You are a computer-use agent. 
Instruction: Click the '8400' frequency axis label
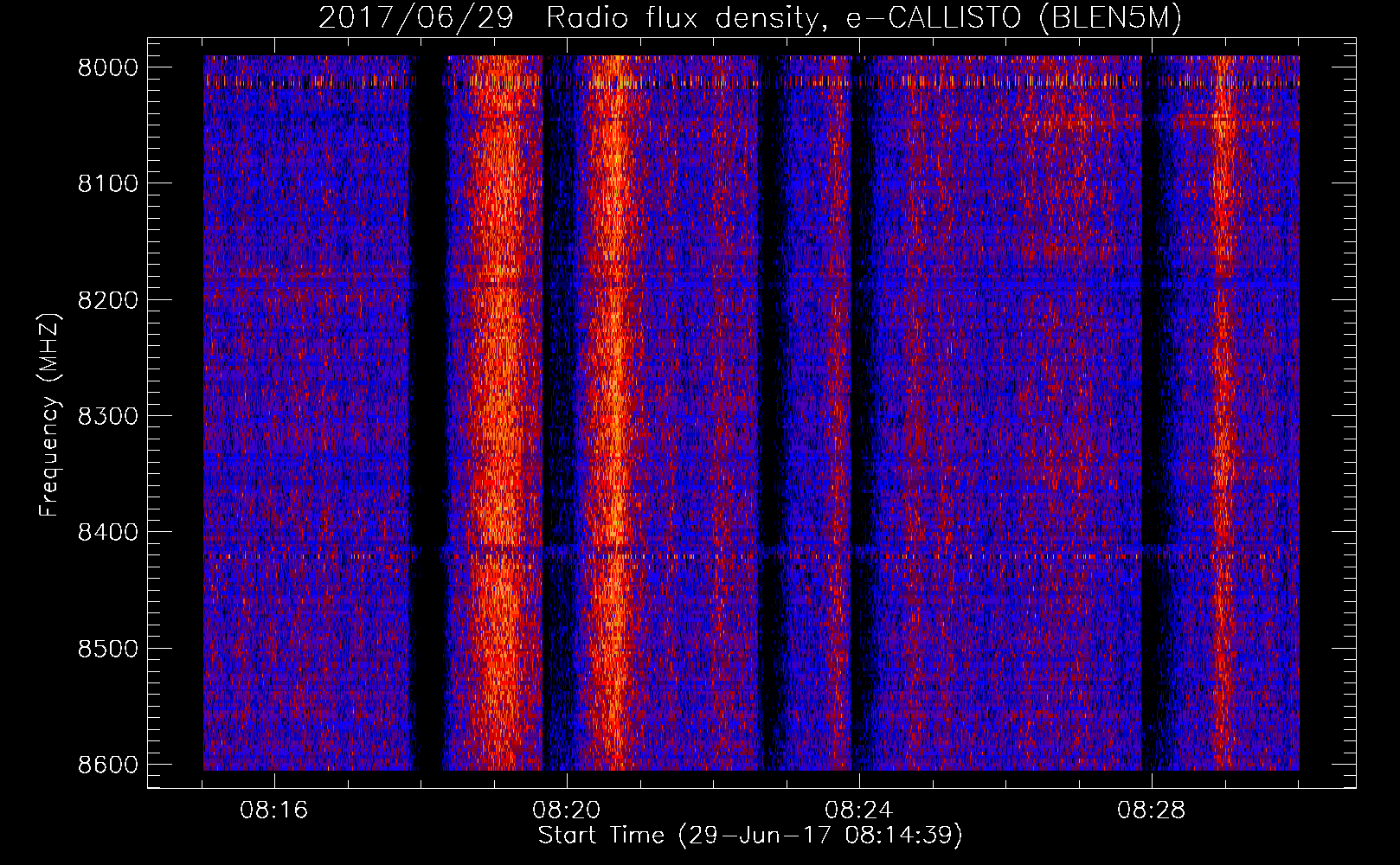[108, 532]
